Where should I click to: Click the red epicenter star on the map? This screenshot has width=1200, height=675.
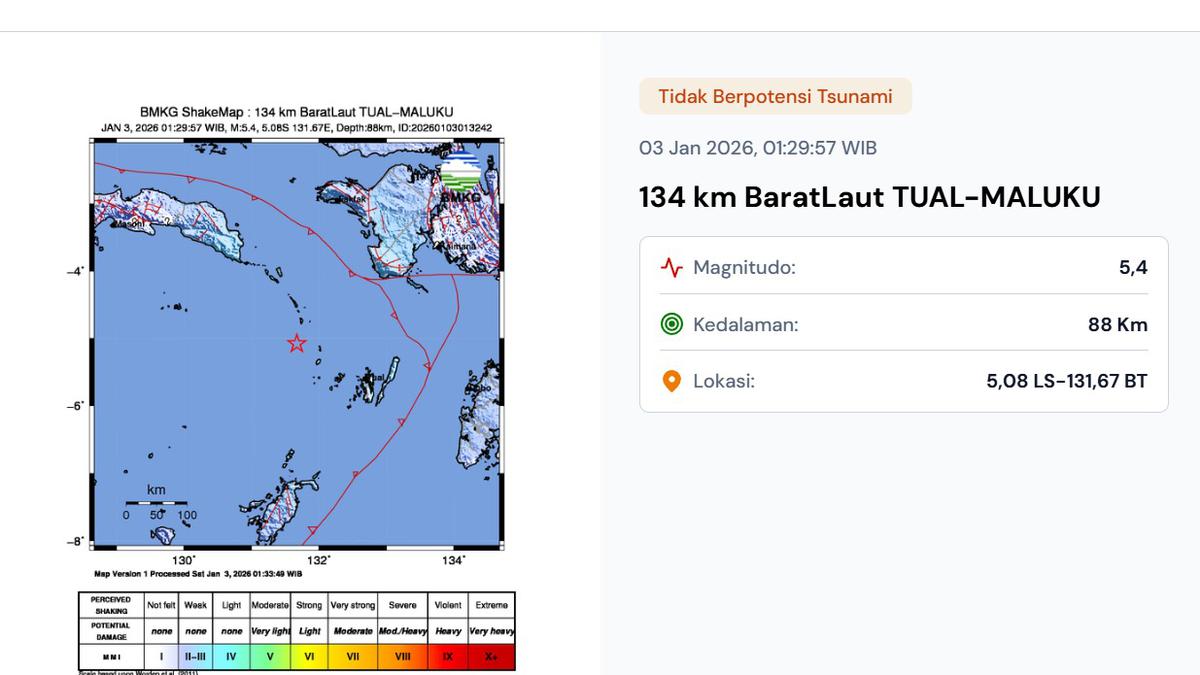[297, 344]
